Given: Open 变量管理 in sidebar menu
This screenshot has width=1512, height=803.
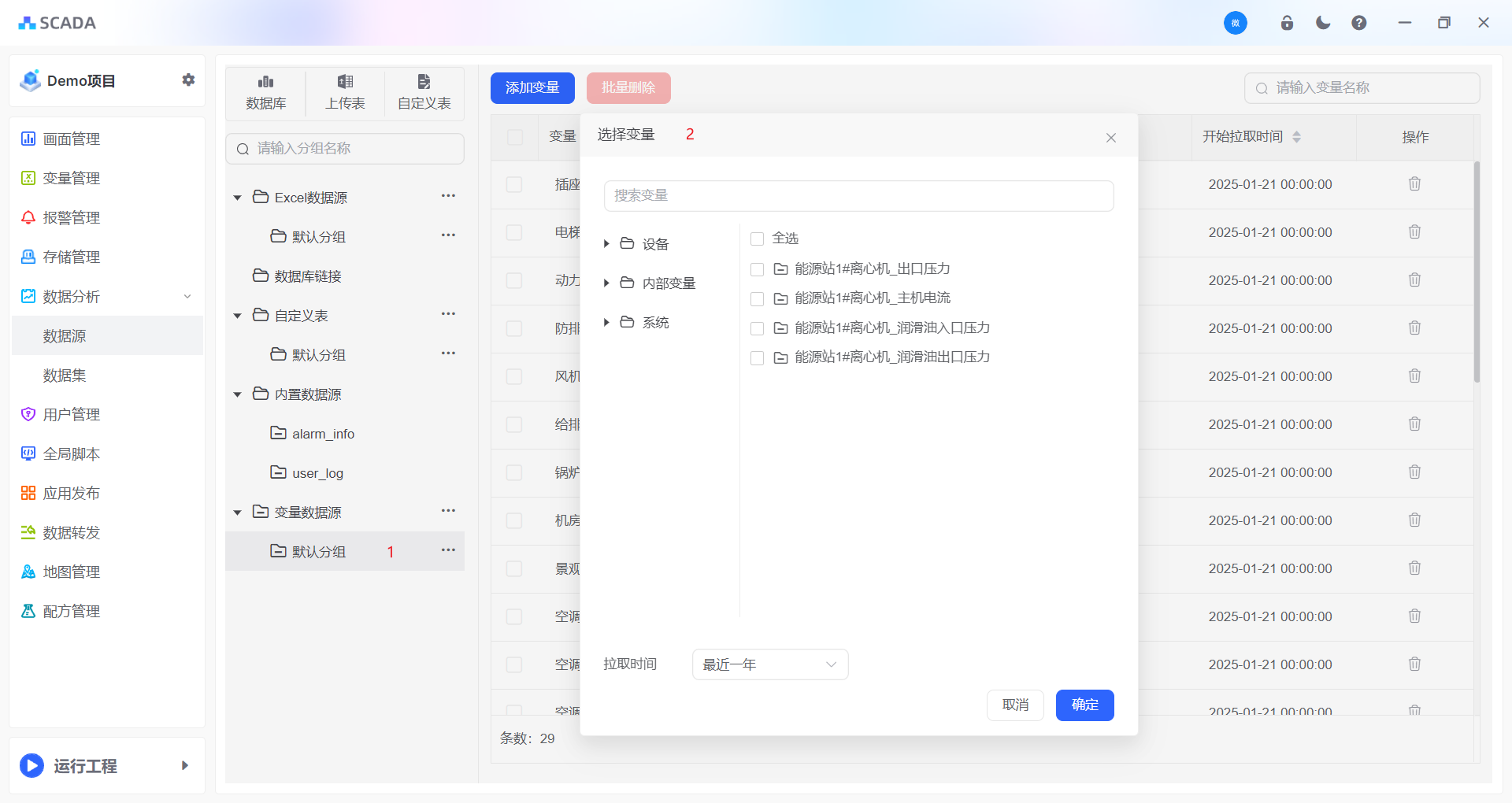Looking at the screenshot, I should [71, 179].
